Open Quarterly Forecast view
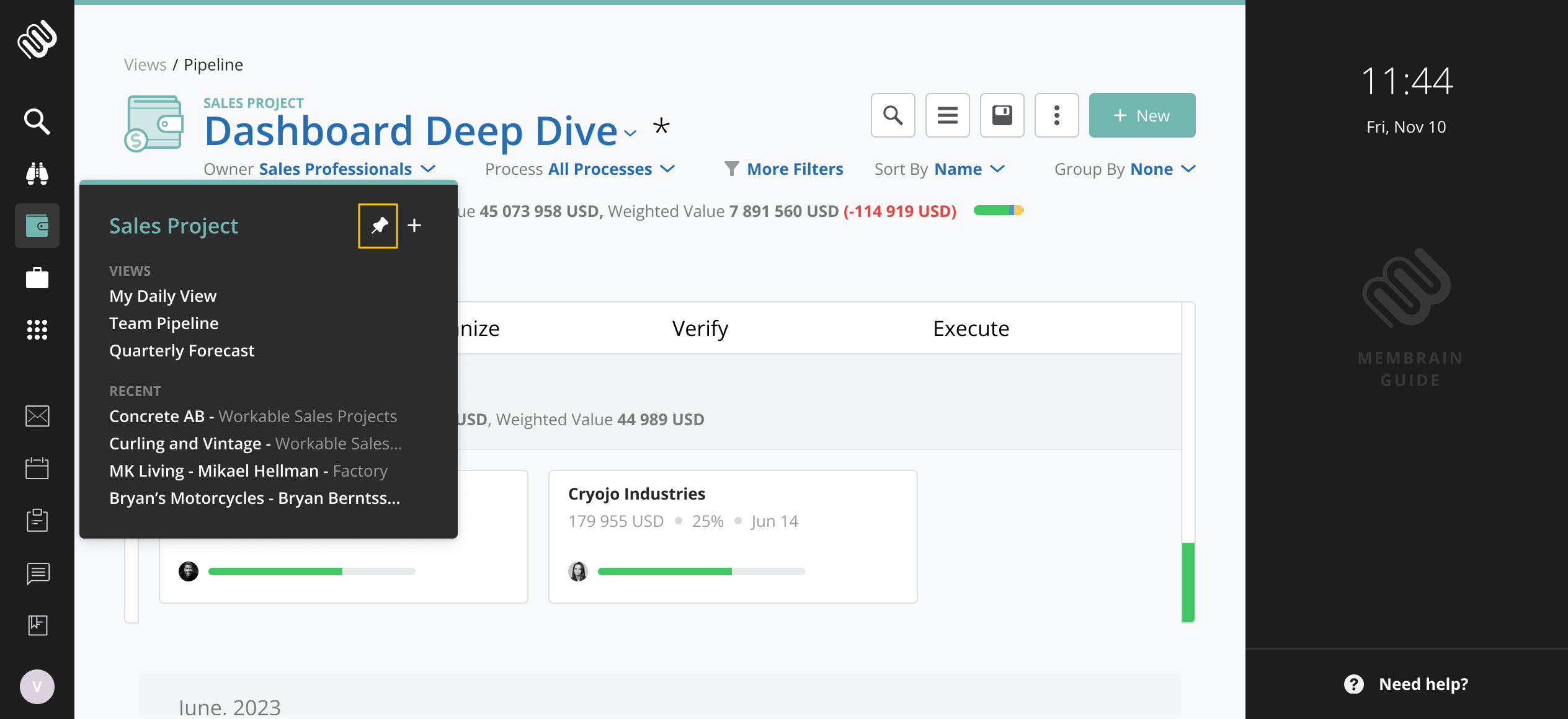This screenshot has height=719, width=1568. (x=182, y=351)
